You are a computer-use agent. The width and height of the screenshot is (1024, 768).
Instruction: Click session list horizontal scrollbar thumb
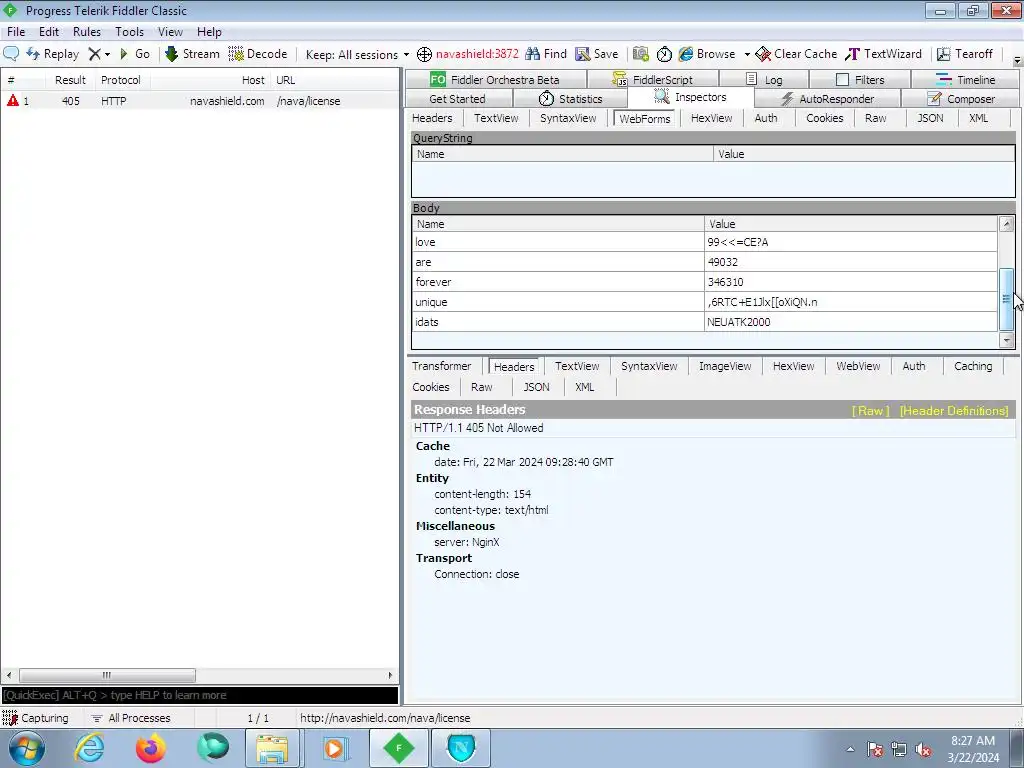pos(107,675)
